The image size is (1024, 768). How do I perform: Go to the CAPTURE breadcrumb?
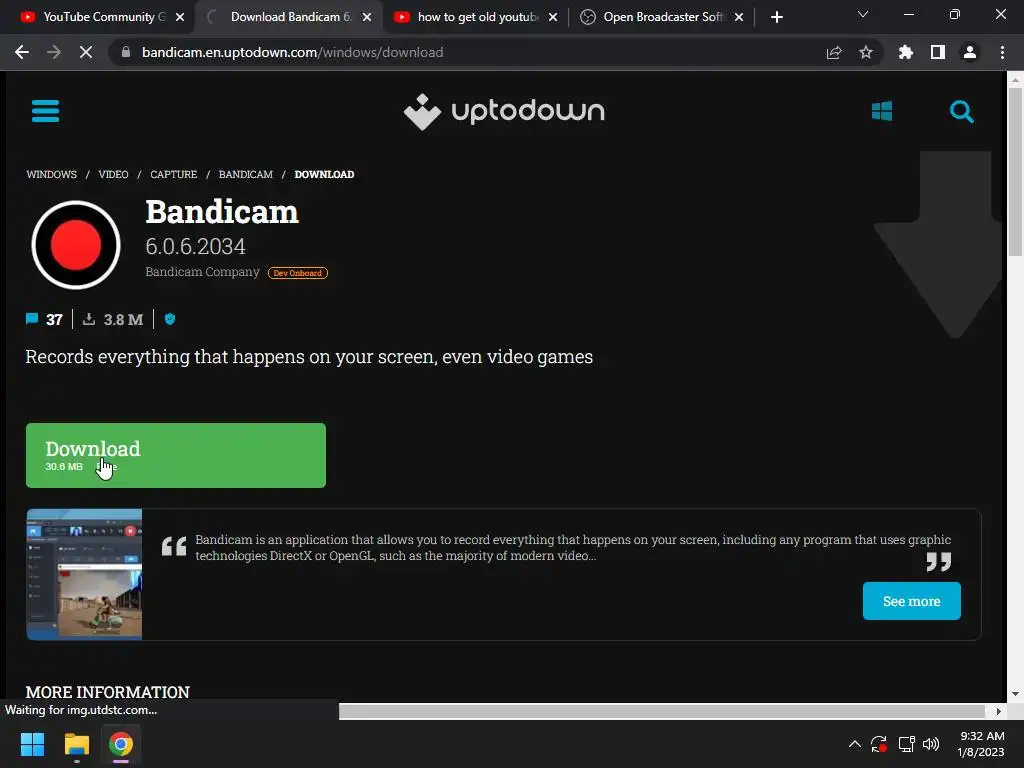click(174, 174)
